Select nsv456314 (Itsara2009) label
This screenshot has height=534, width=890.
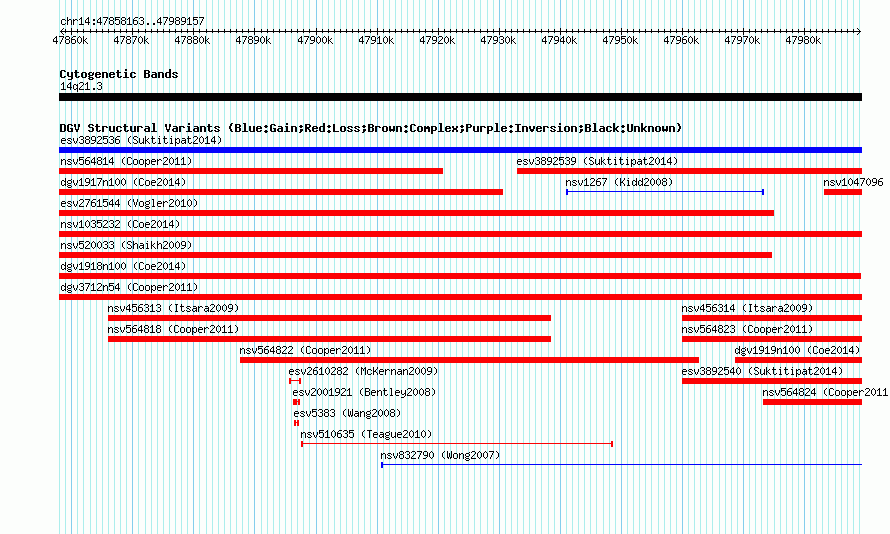[x=747, y=309]
